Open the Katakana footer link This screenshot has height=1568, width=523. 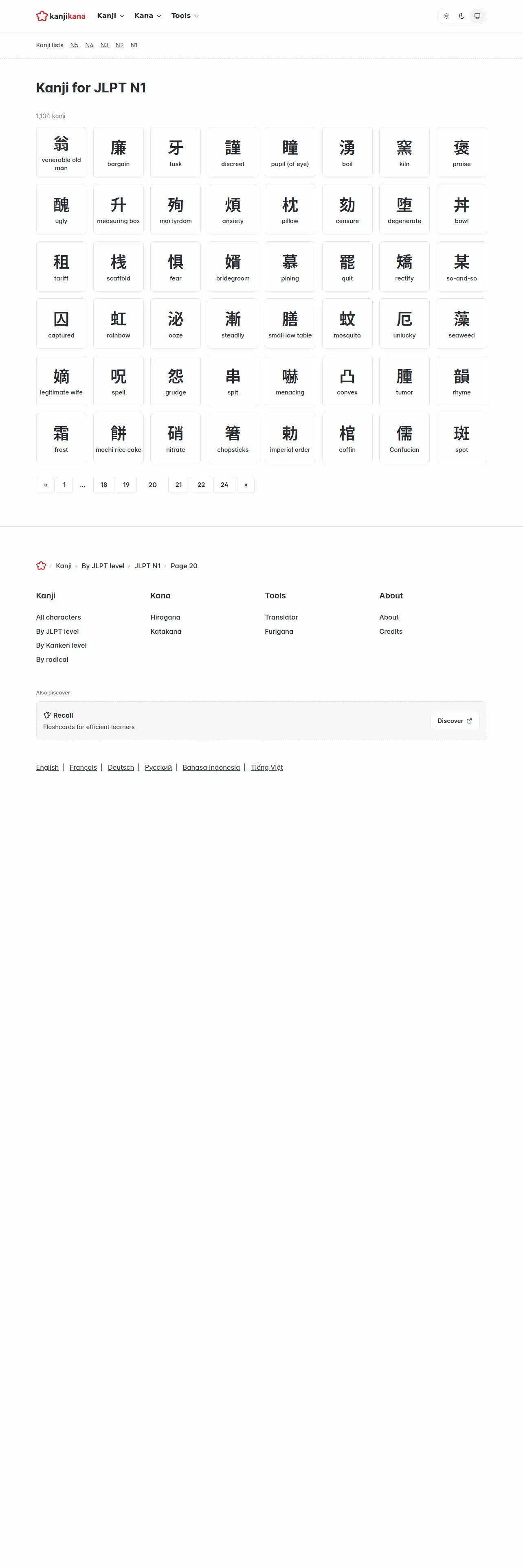coord(166,632)
